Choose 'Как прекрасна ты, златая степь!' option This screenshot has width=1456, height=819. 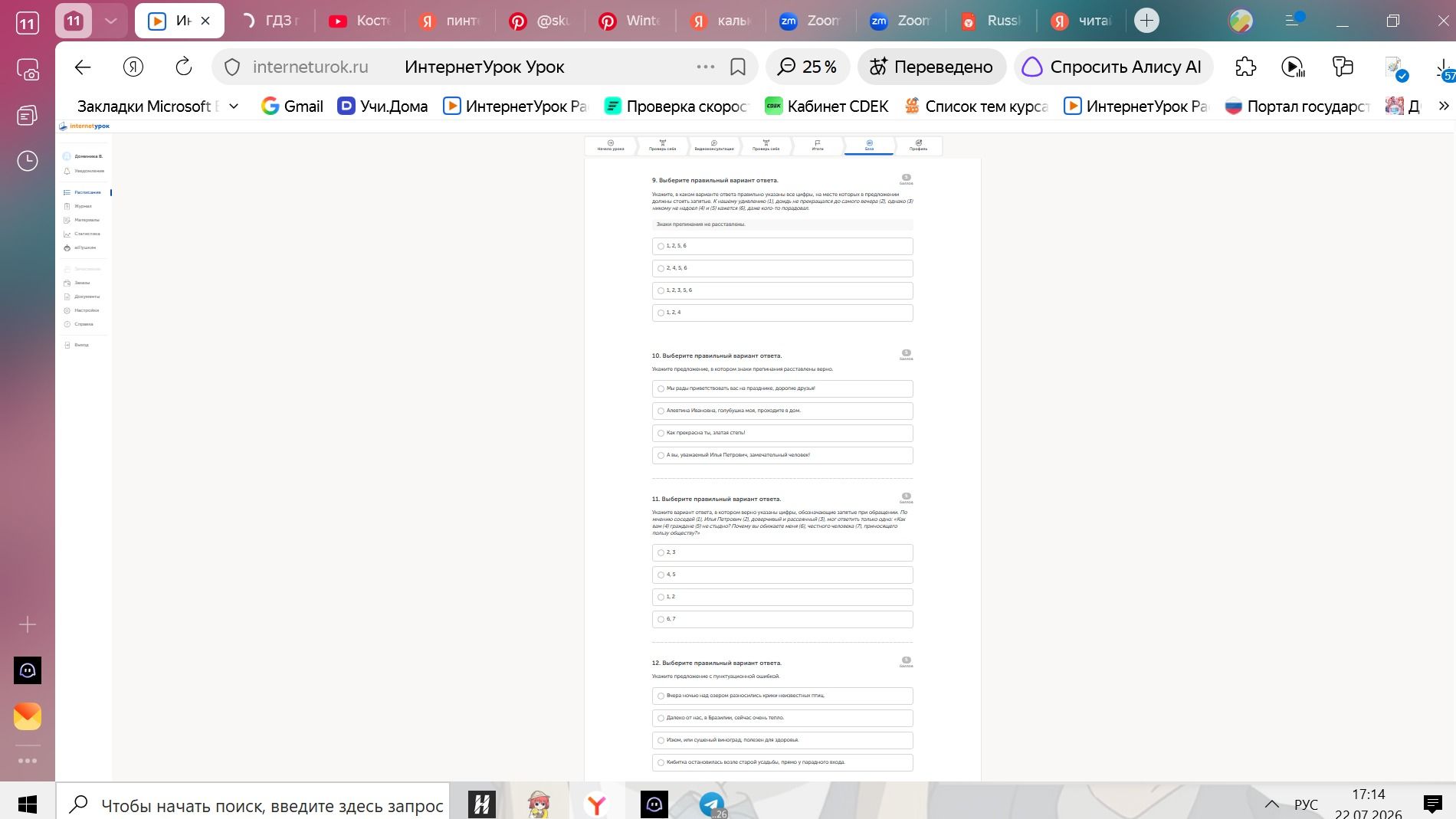[x=782, y=433]
